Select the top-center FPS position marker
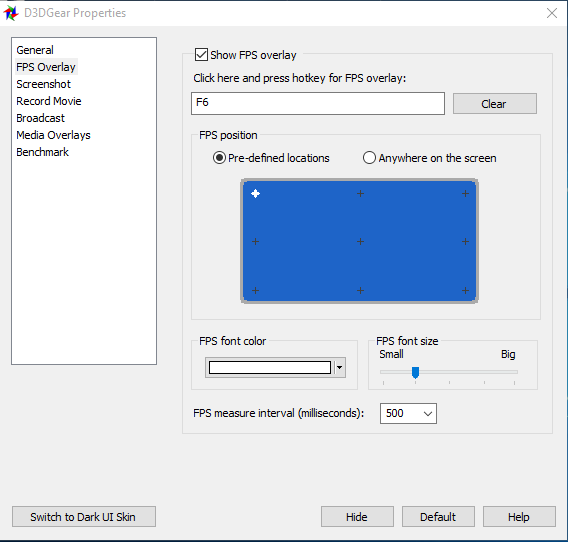The height and width of the screenshot is (542, 568). [360, 193]
